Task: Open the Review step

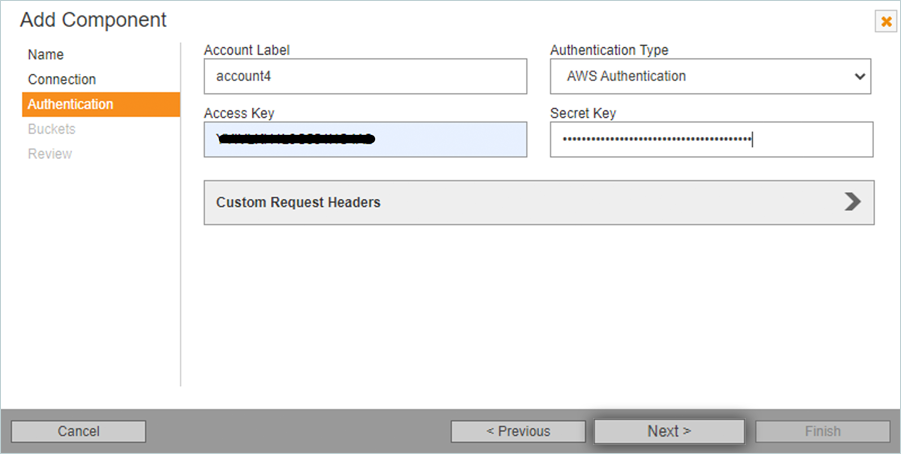Action: 50,154
